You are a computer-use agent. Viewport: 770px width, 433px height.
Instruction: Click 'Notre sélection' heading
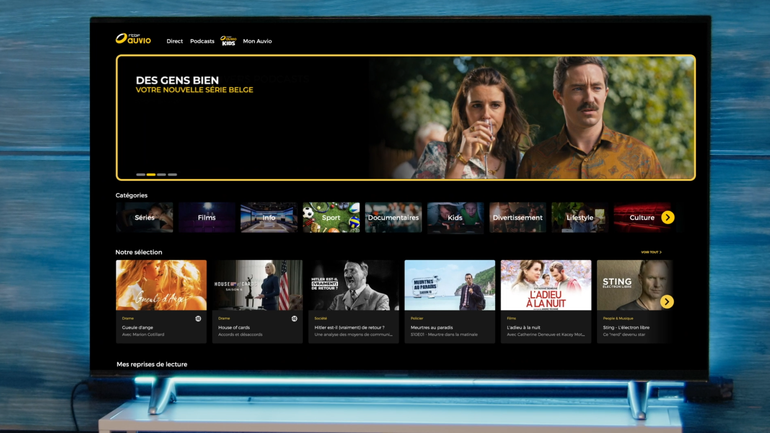(x=138, y=252)
